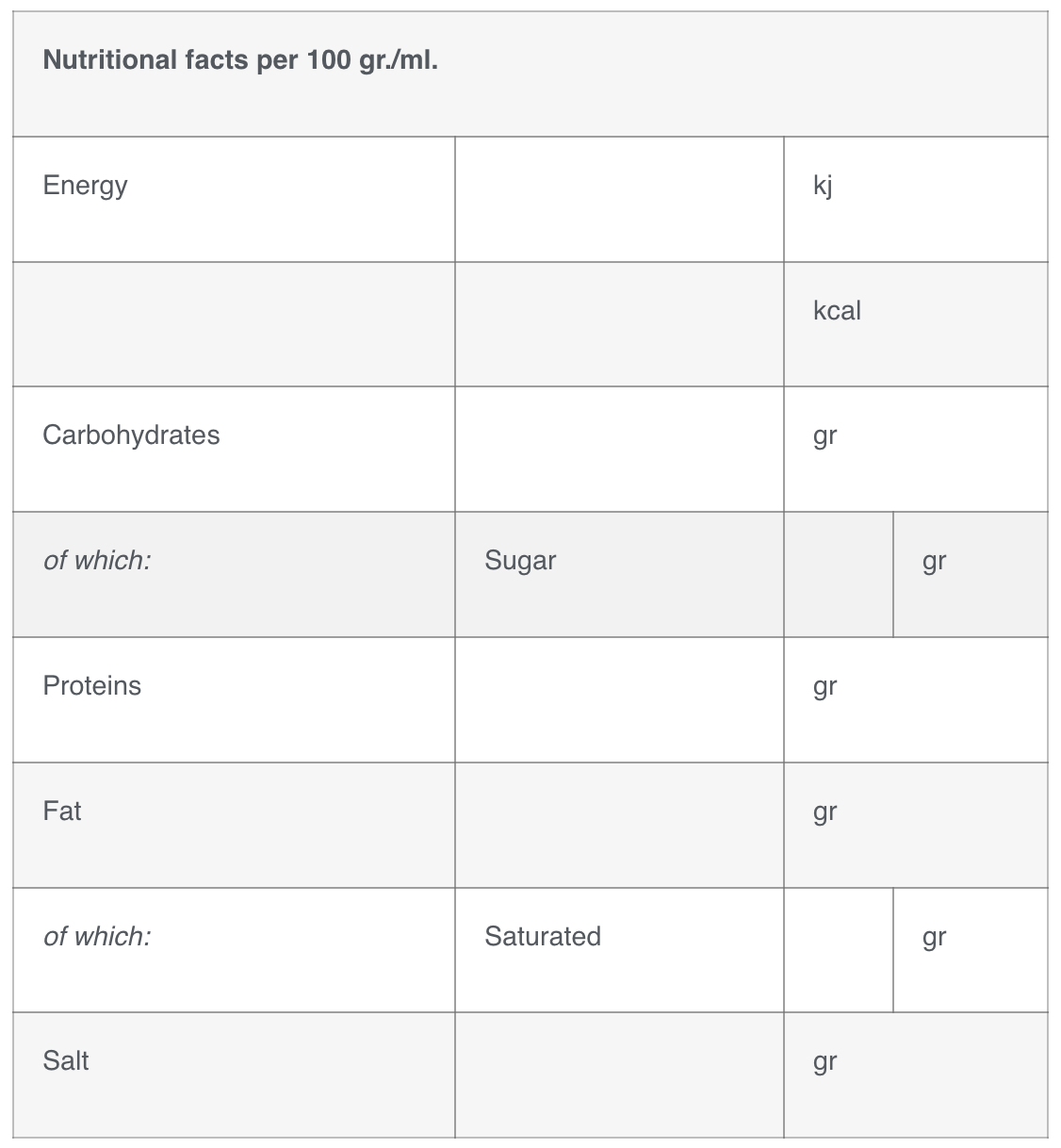Click the gr unit in Fat row
1061x1148 pixels.
point(824,812)
